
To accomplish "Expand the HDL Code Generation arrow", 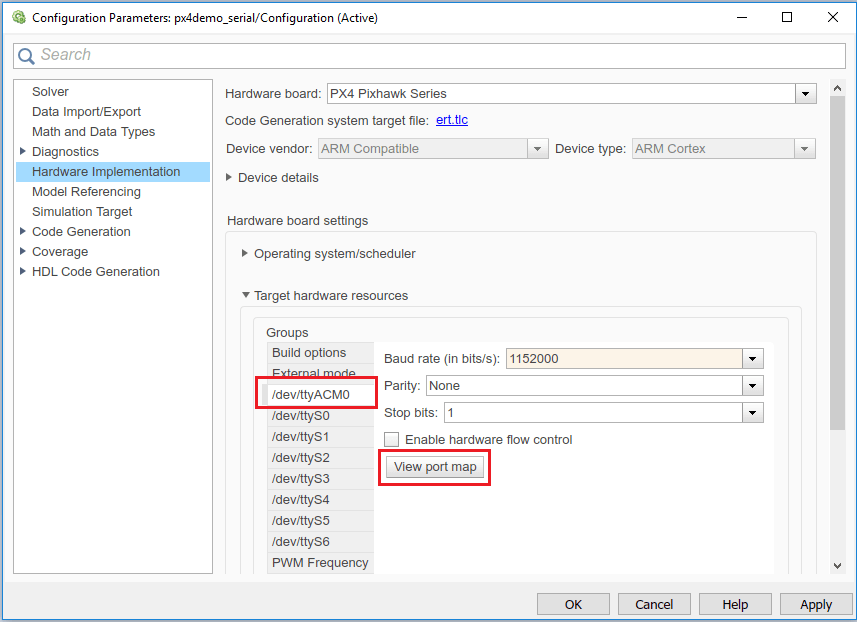I will pos(22,271).
